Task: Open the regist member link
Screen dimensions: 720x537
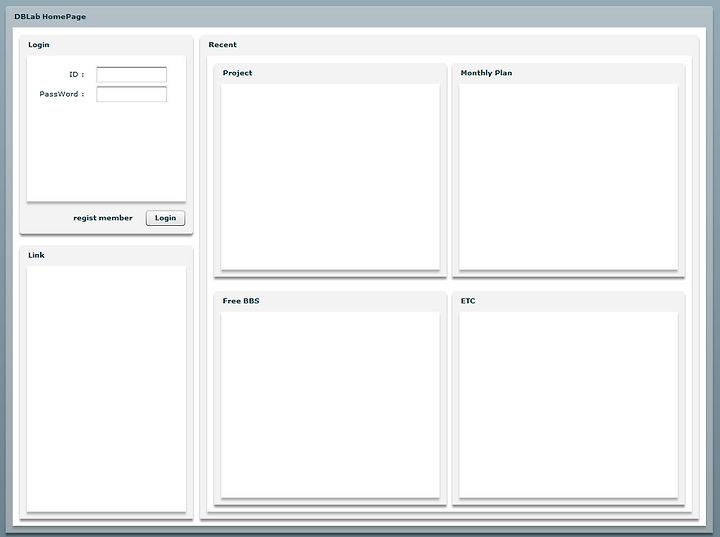Action: pyautogui.click(x=103, y=218)
